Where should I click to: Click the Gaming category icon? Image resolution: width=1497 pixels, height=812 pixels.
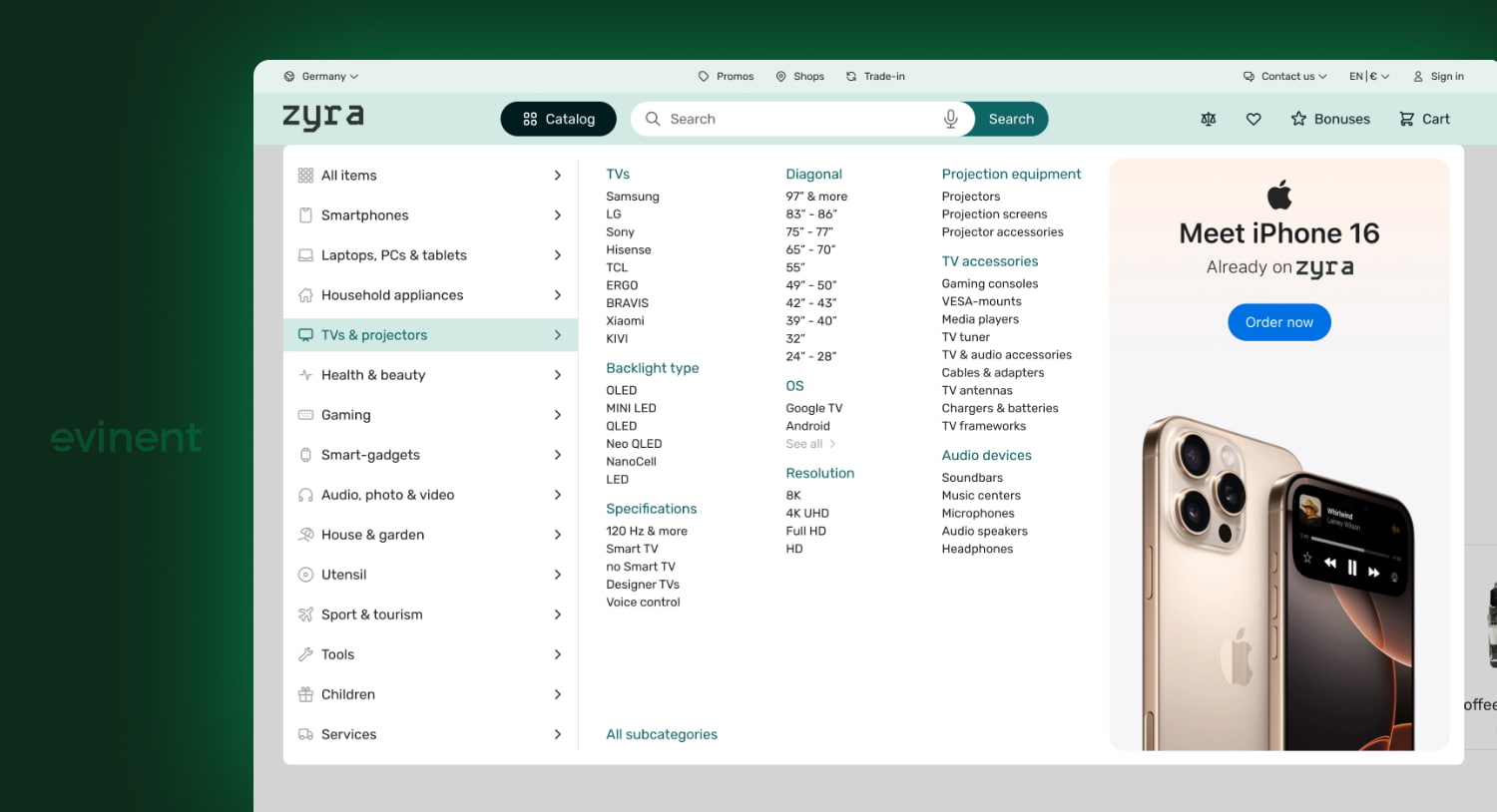[x=305, y=415]
